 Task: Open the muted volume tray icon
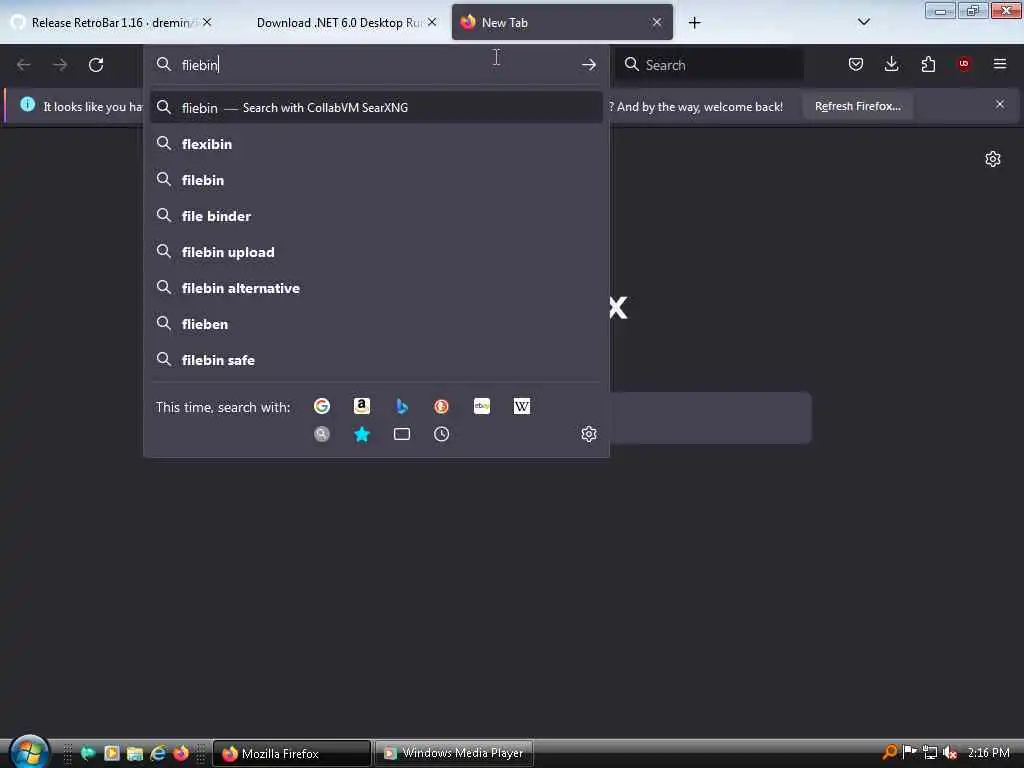point(950,753)
